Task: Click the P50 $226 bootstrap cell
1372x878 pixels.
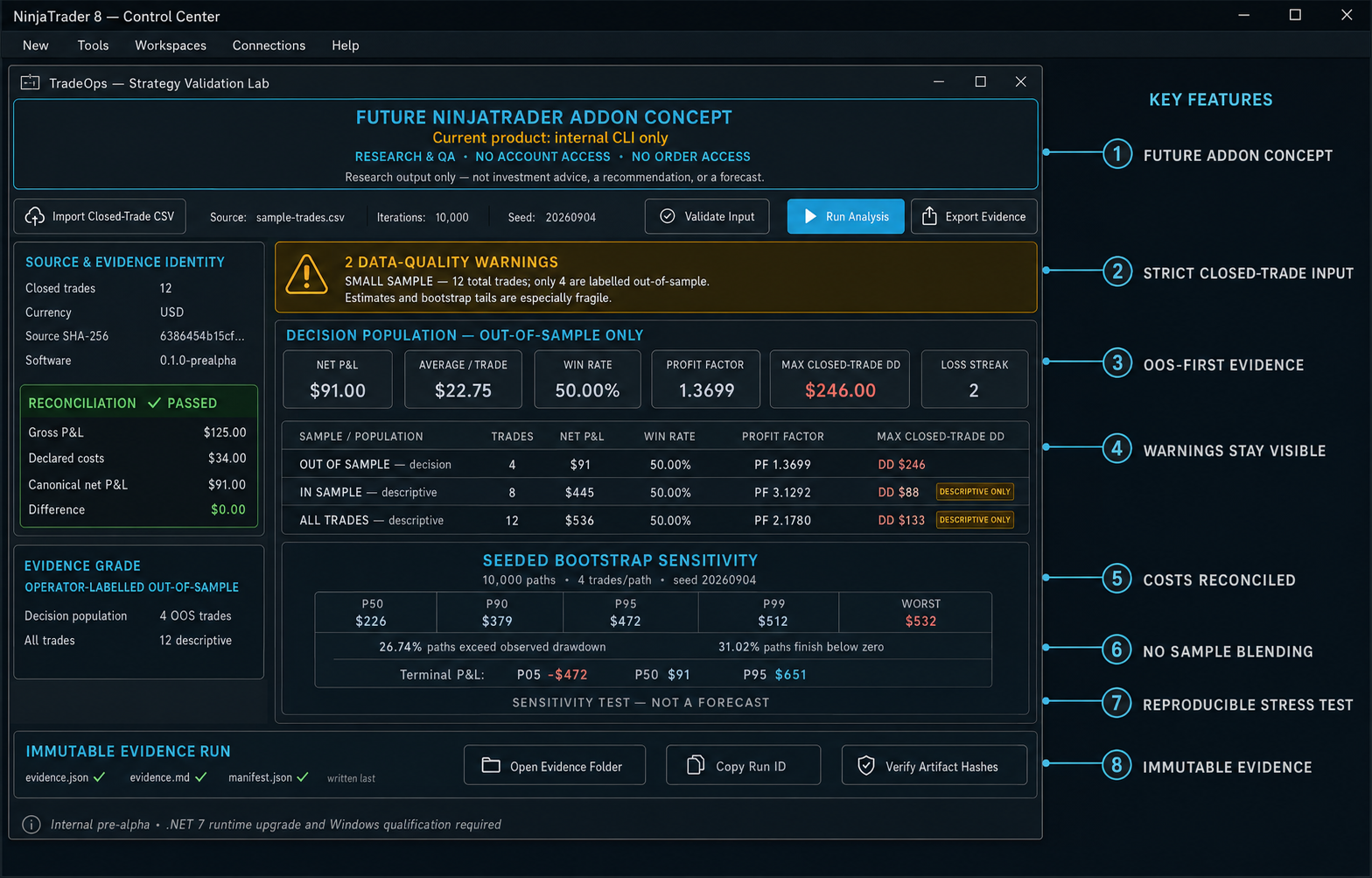Action: (375, 613)
